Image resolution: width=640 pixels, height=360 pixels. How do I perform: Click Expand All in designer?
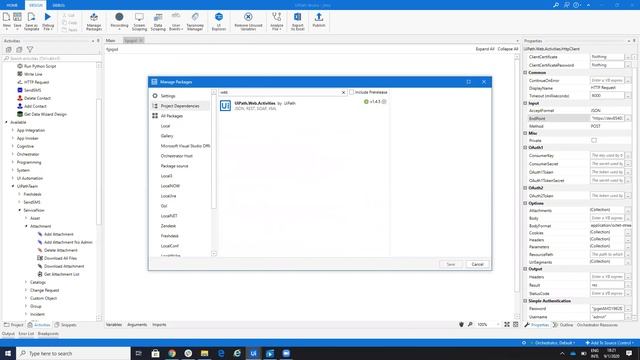[x=485, y=49]
